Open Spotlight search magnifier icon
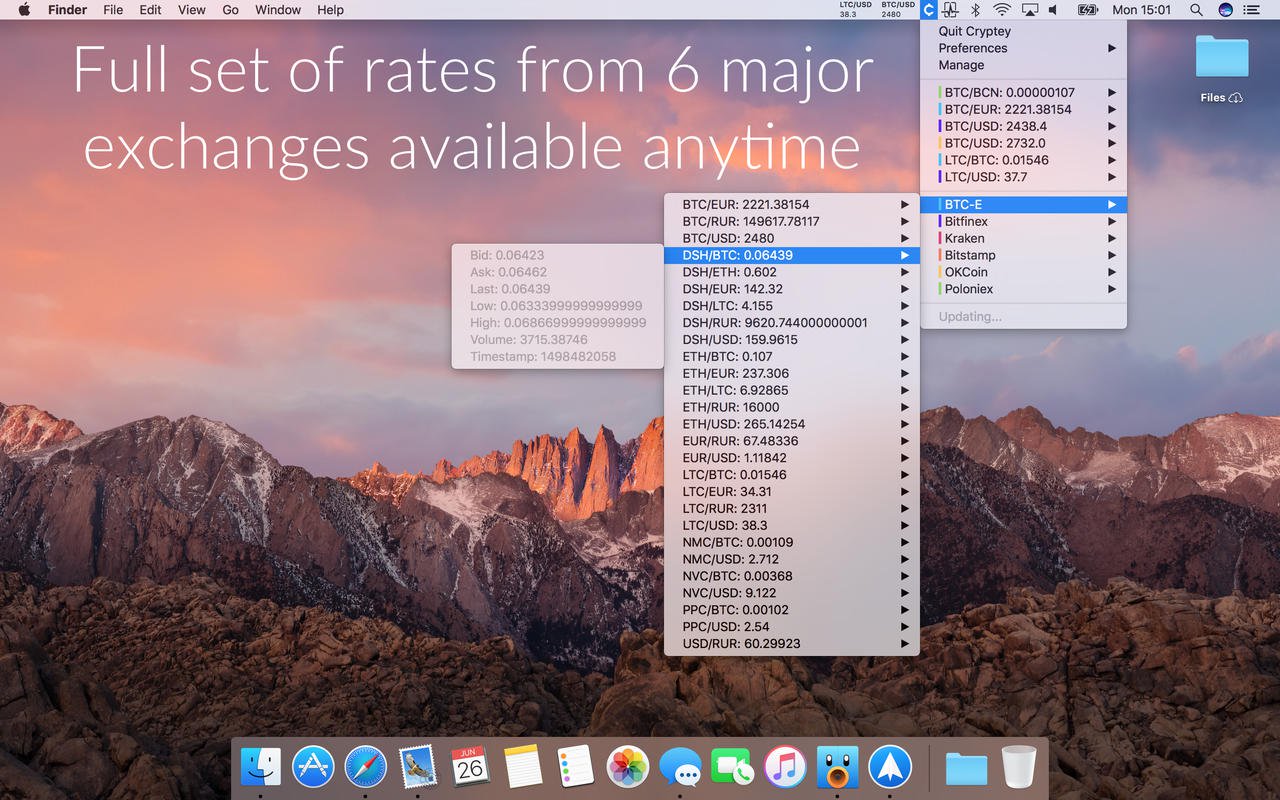The height and width of the screenshot is (800, 1280). pos(1196,10)
